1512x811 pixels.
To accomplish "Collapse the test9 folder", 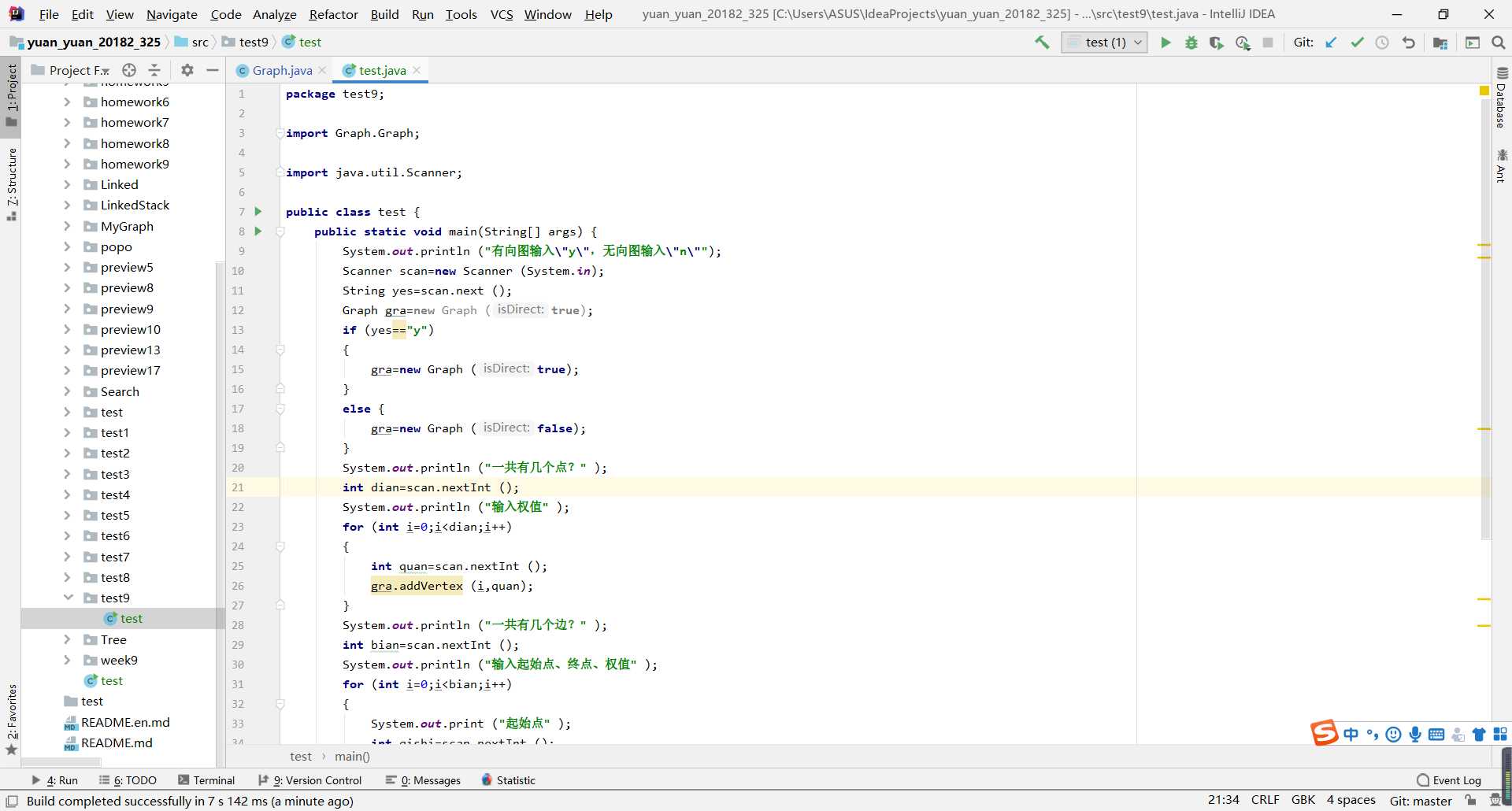I will click(68, 598).
